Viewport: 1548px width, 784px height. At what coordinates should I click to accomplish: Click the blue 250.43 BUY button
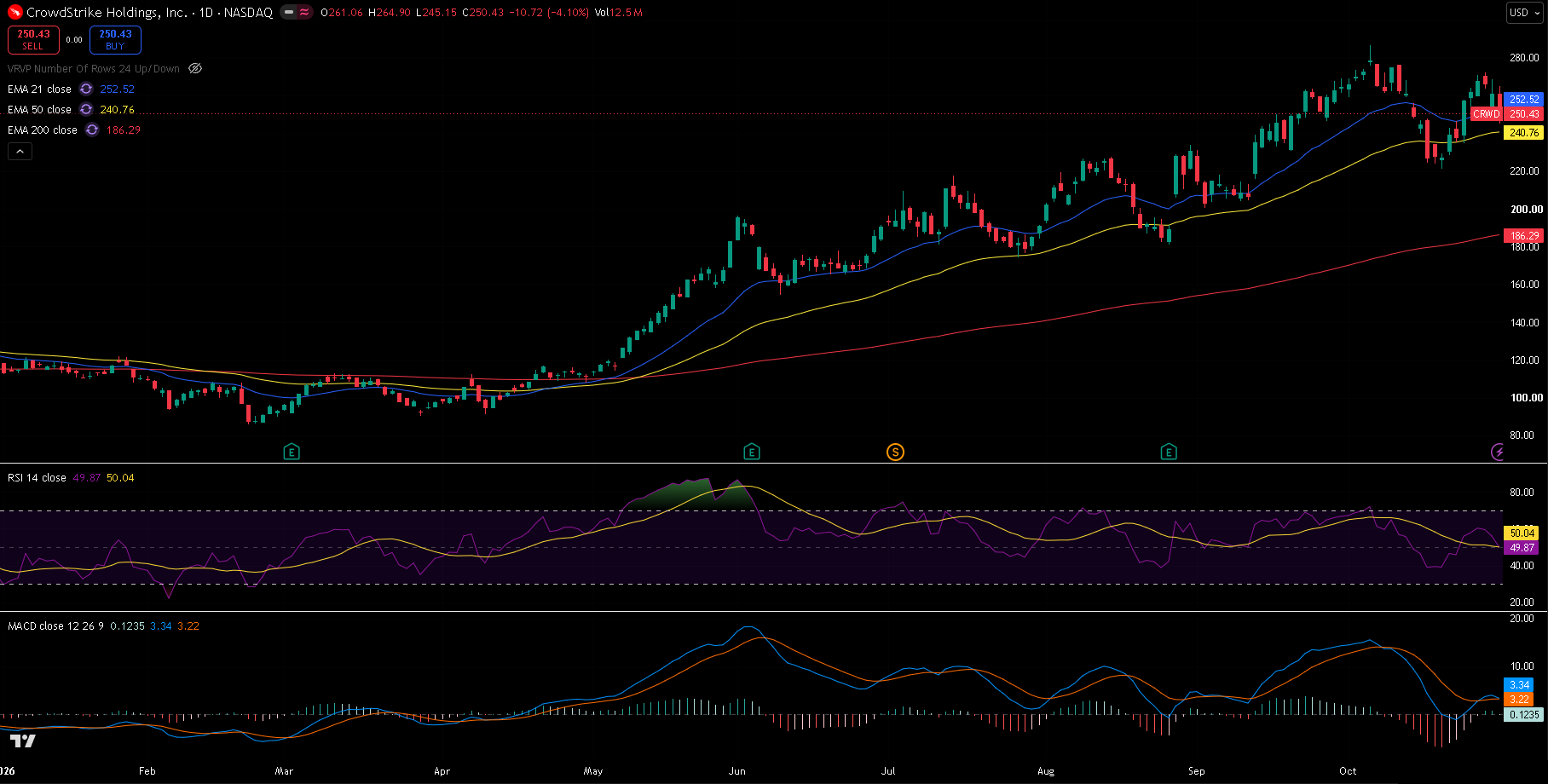coord(115,39)
